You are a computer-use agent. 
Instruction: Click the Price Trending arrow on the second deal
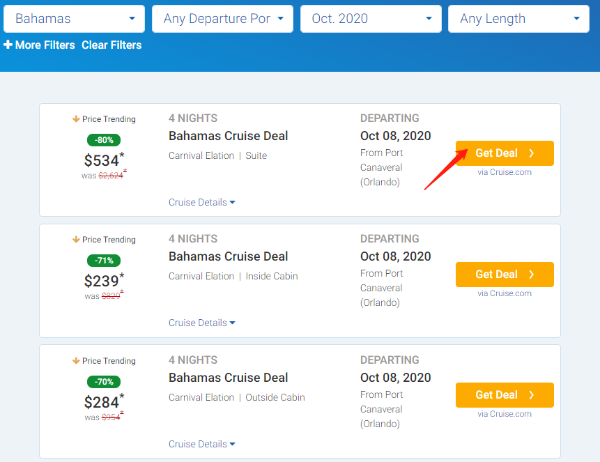76,240
